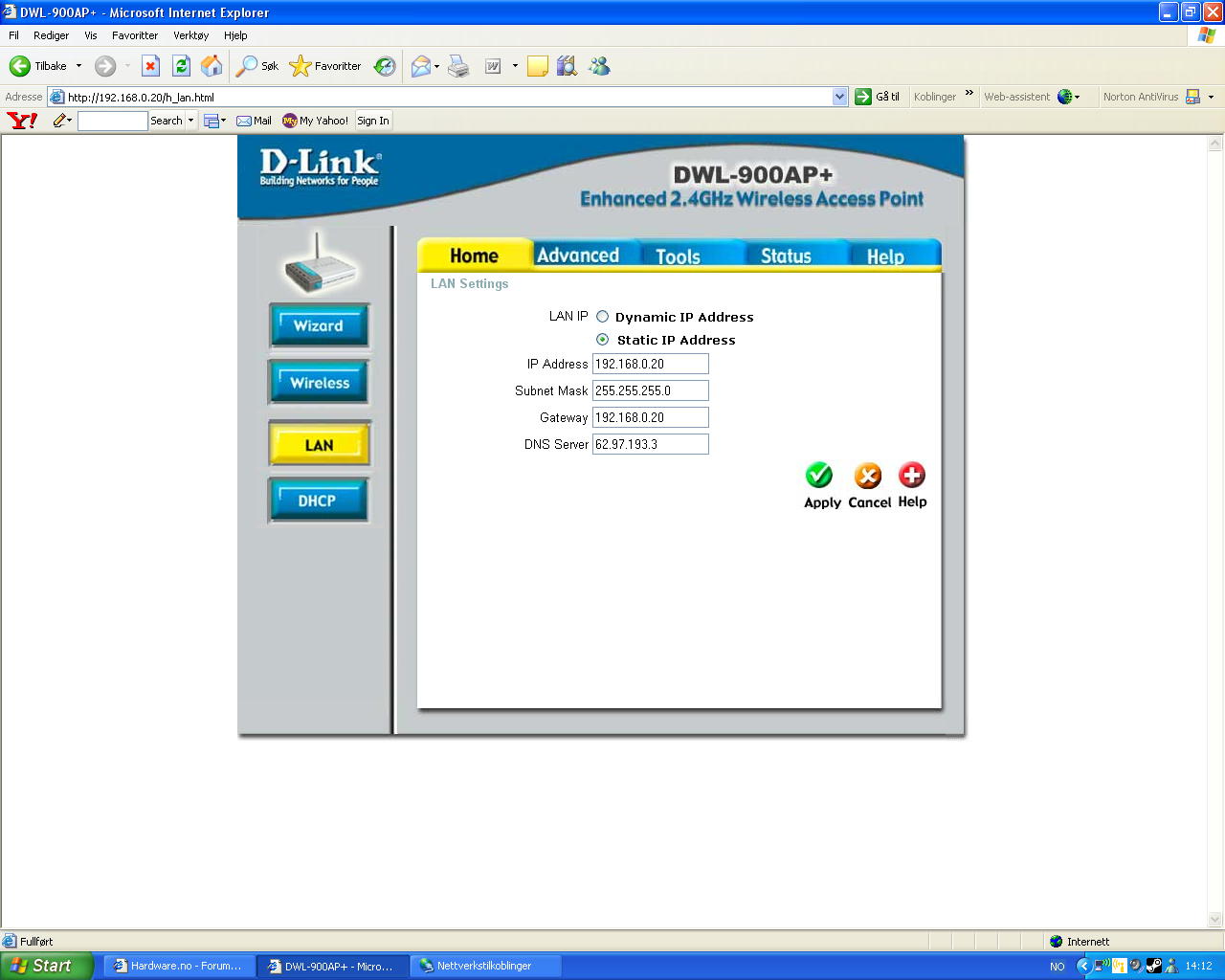The height and width of the screenshot is (980, 1225).
Task: Open the Research books icon
Action: point(567,66)
